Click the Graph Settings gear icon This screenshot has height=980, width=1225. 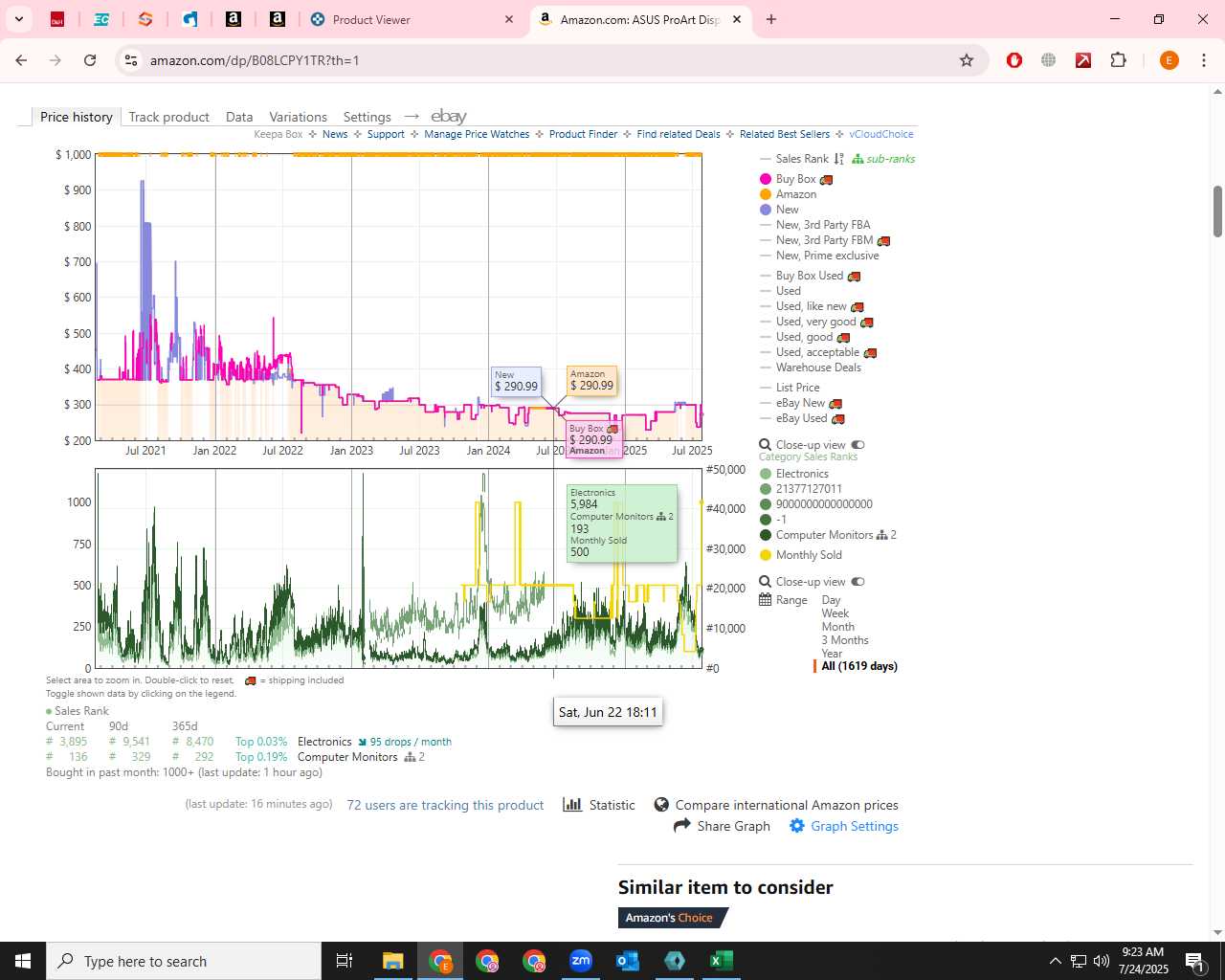coord(796,825)
